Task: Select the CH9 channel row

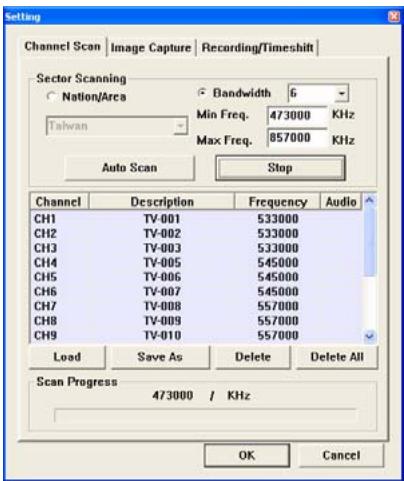Action: [196, 335]
